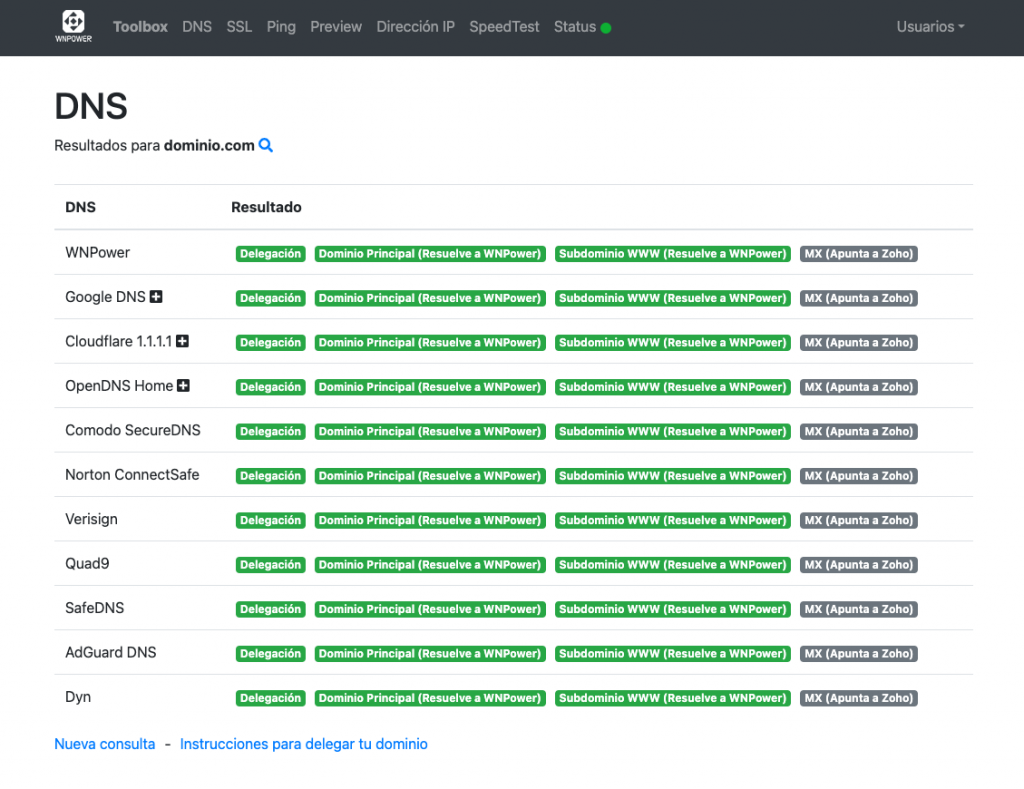This screenshot has height=789, width=1024.
Task: Click Delegación badge in Google DNS row
Action: pos(270,298)
